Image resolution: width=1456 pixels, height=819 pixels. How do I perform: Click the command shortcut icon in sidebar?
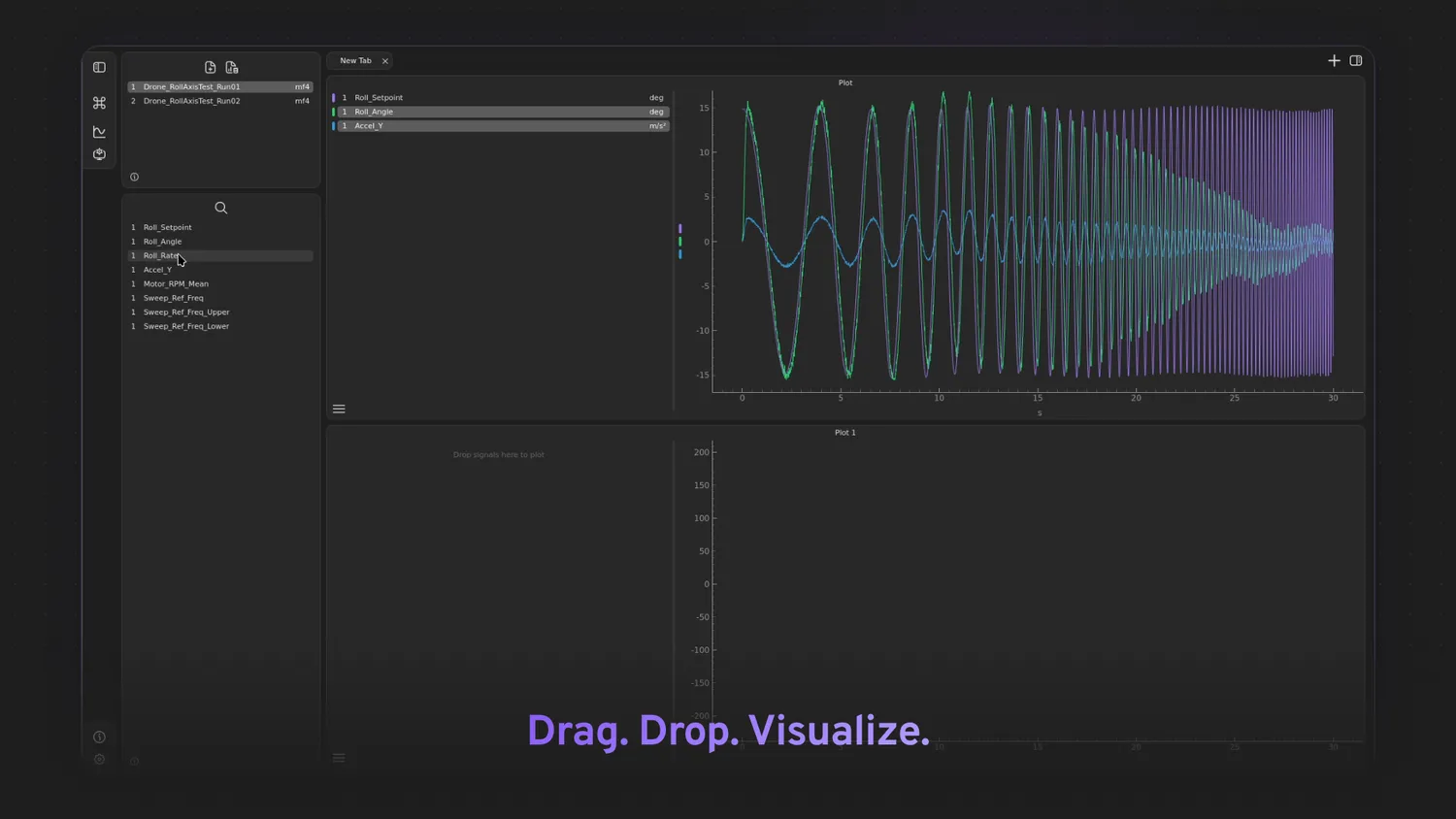click(x=99, y=103)
